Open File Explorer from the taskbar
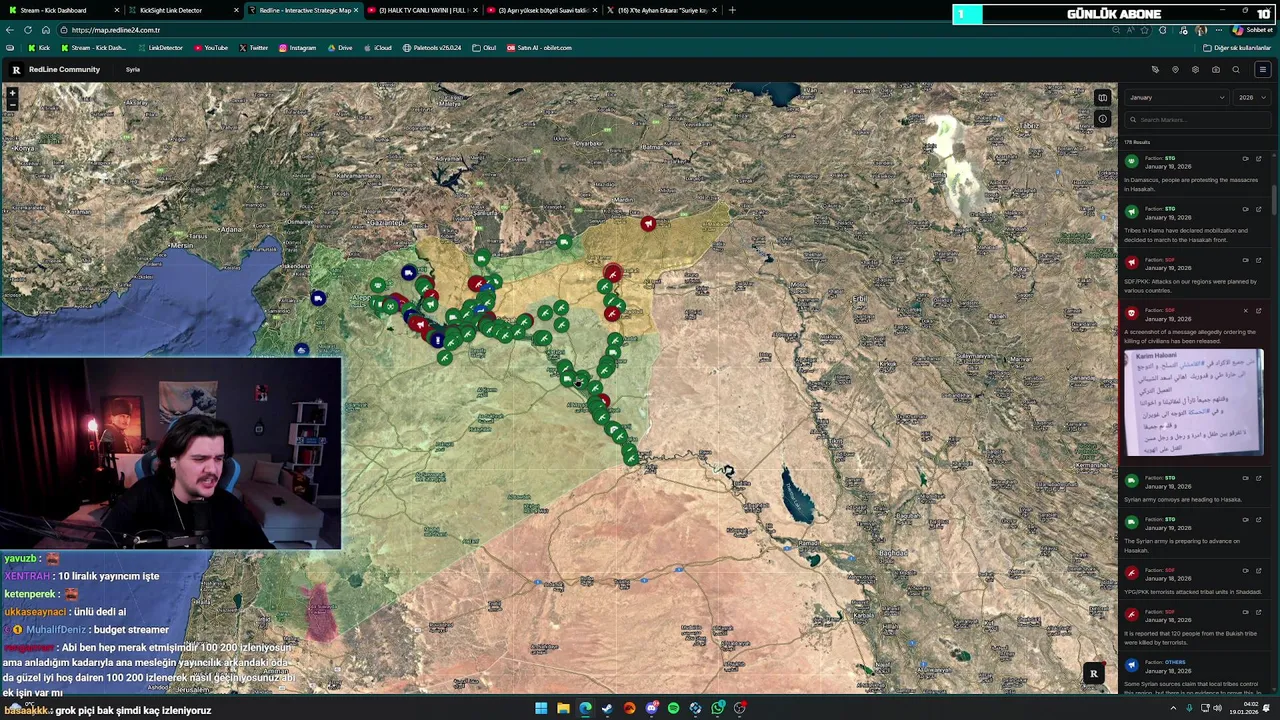 (x=563, y=708)
